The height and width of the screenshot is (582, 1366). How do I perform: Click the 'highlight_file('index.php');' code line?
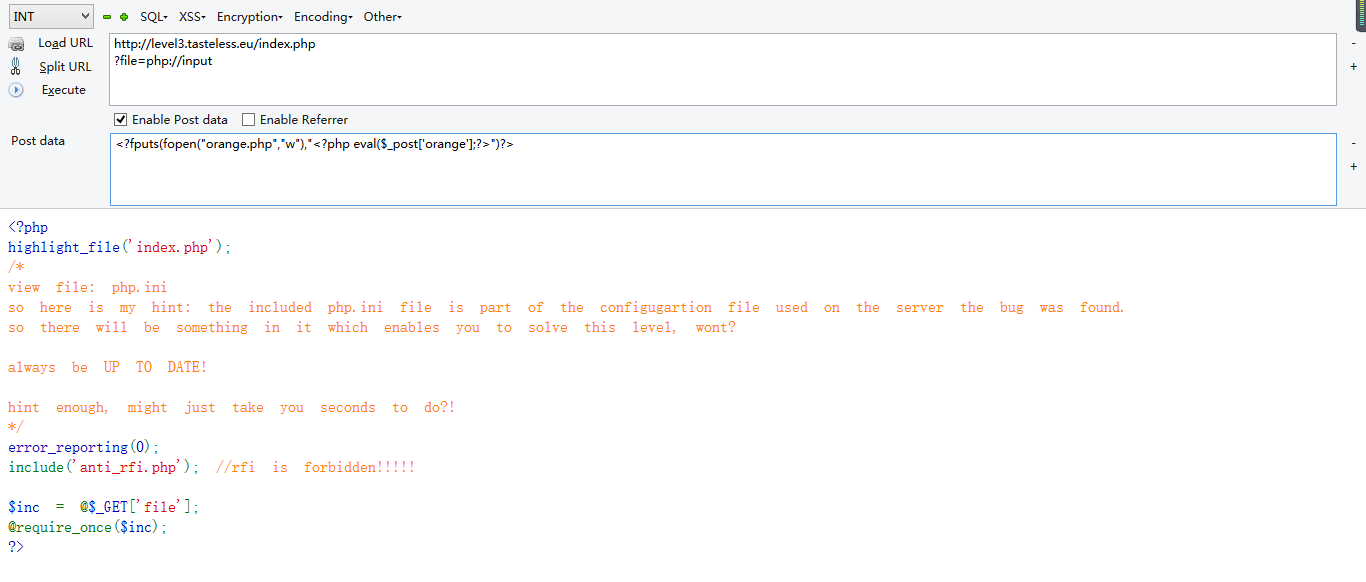tap(119, 247)
